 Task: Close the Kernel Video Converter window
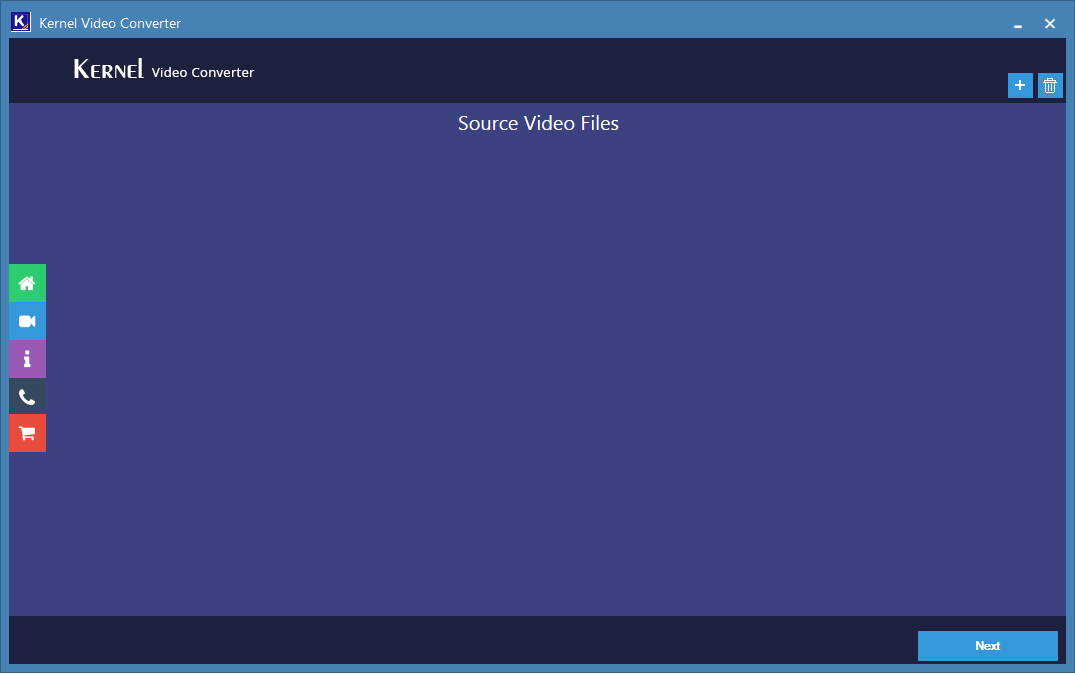1050,24
